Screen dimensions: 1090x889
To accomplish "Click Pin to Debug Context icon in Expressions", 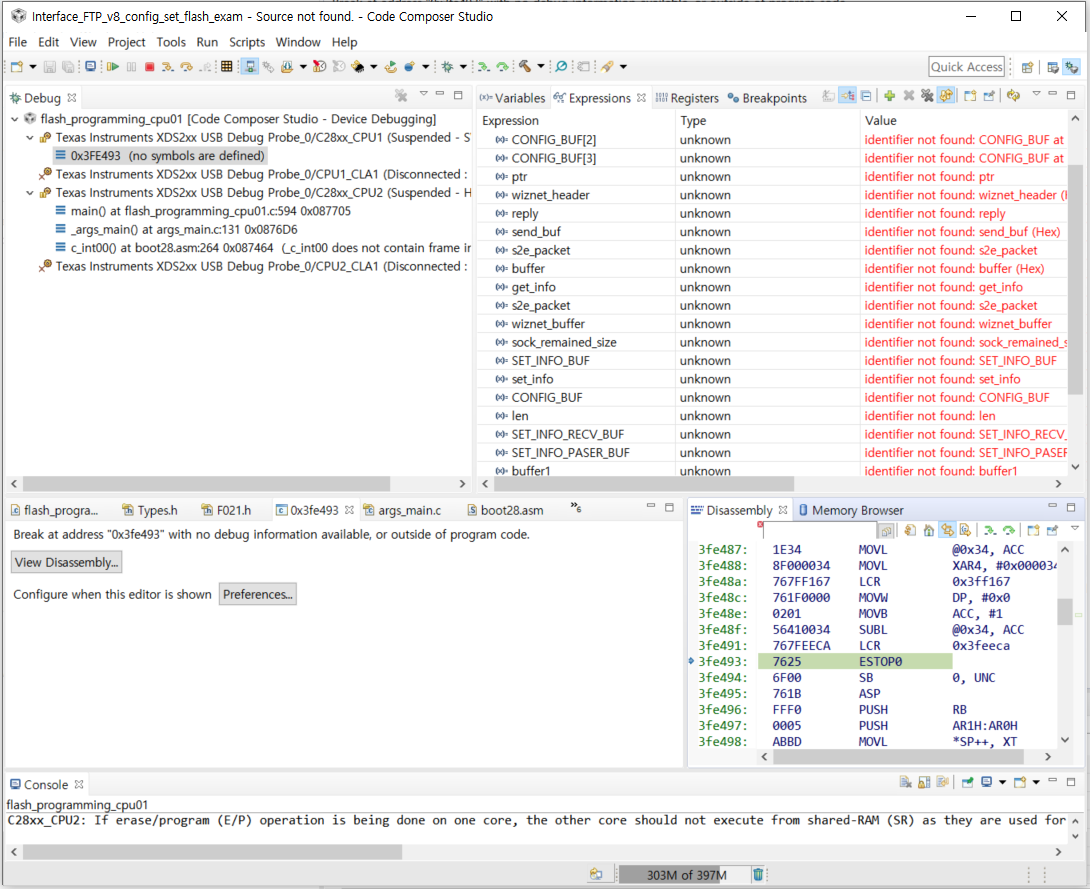I will 989,96.
